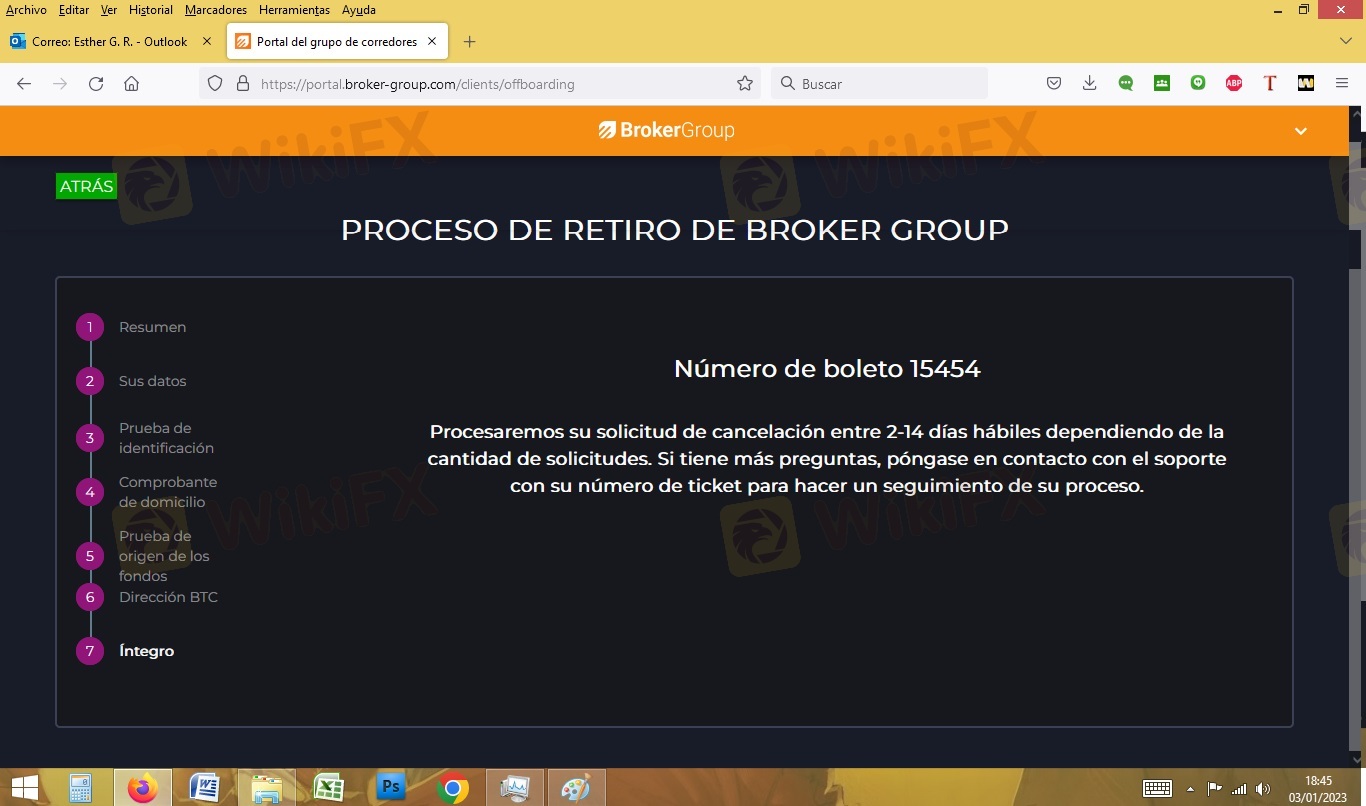Viewport: 1366px width, 806px height.
Task: Launch Photoshop from the taskbar
Action: tap(390, 788)
